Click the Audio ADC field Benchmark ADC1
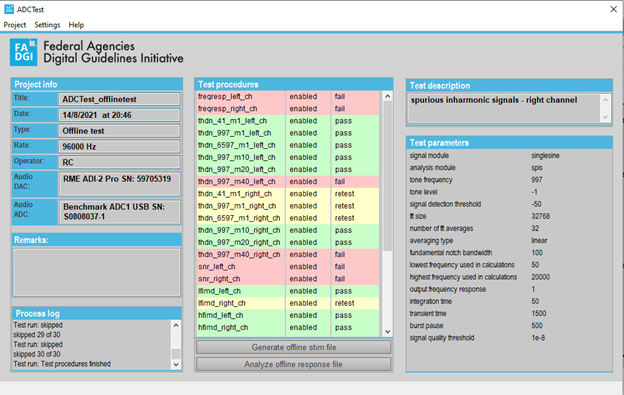 119,212
